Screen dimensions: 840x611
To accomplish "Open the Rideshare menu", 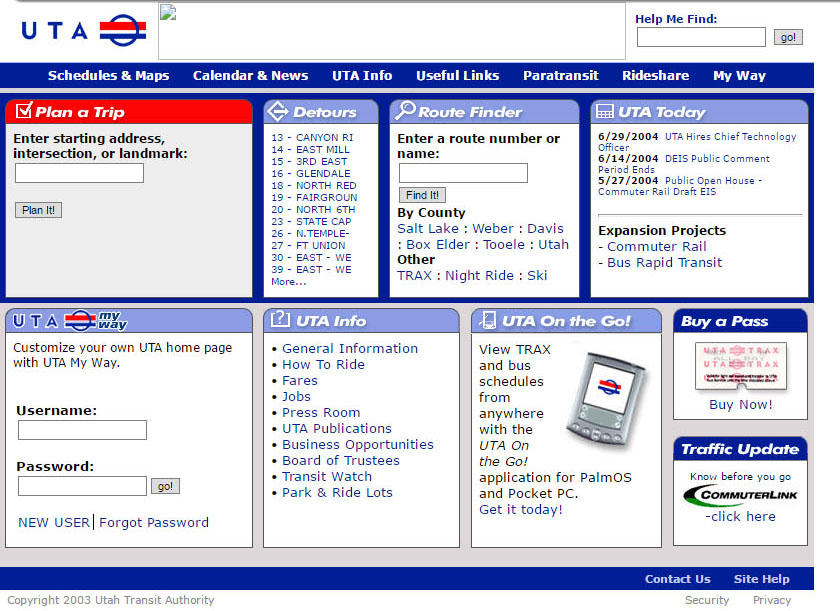I will click(655, 76).
